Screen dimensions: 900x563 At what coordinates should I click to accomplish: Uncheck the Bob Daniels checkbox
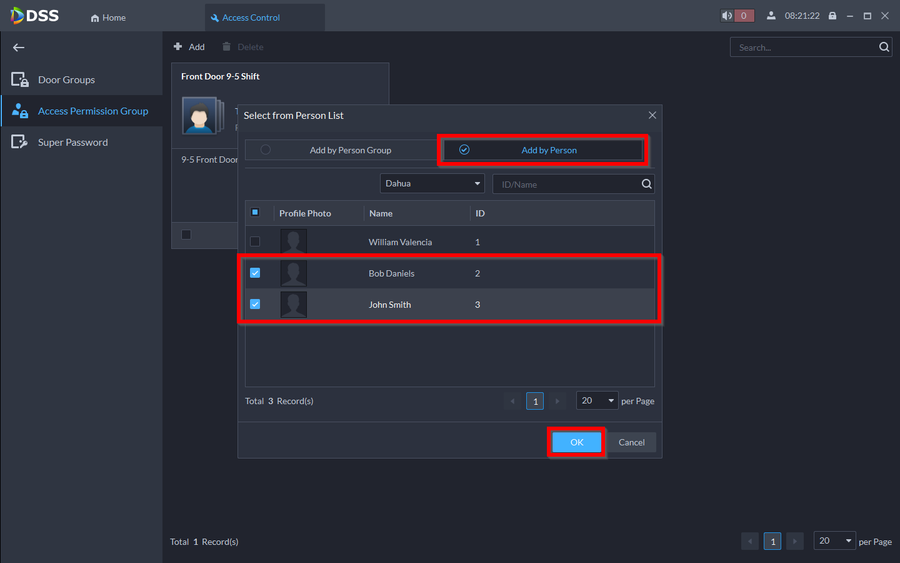click(255, 273)
